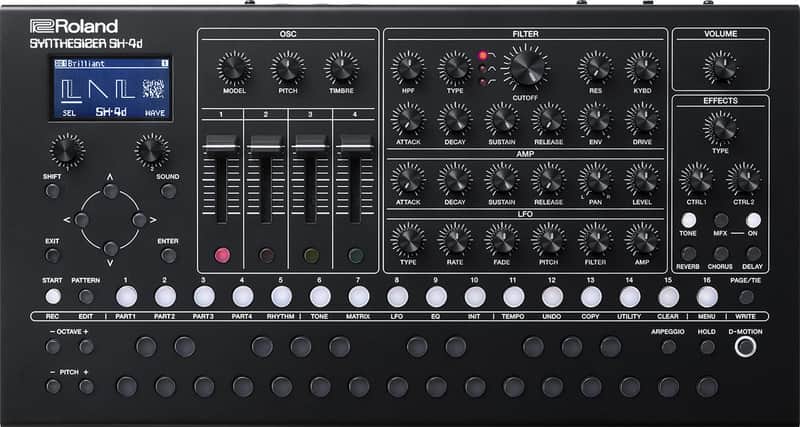Select step button 9 (EQ)
This screenshot has width=800, height=427.
(x=436, y=296)
